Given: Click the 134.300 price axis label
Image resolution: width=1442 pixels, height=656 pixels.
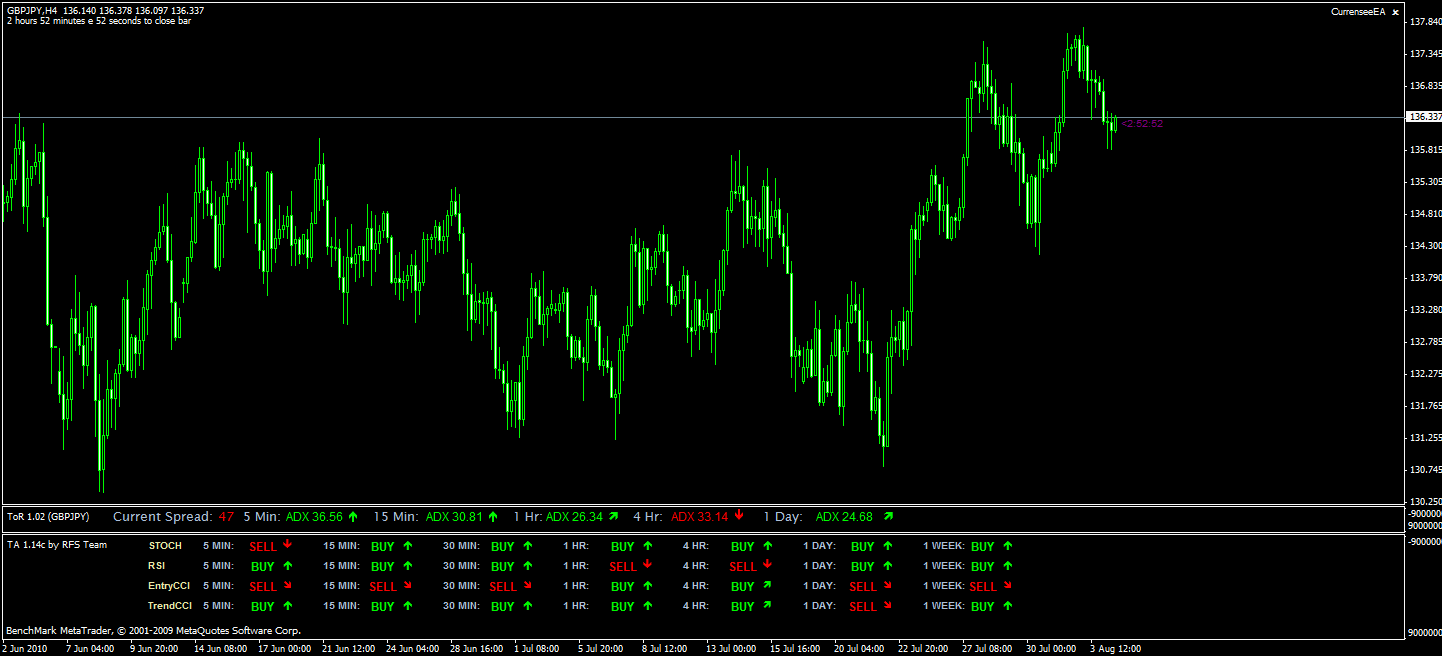Looking at the screenshot, I should click(1424, 245).
